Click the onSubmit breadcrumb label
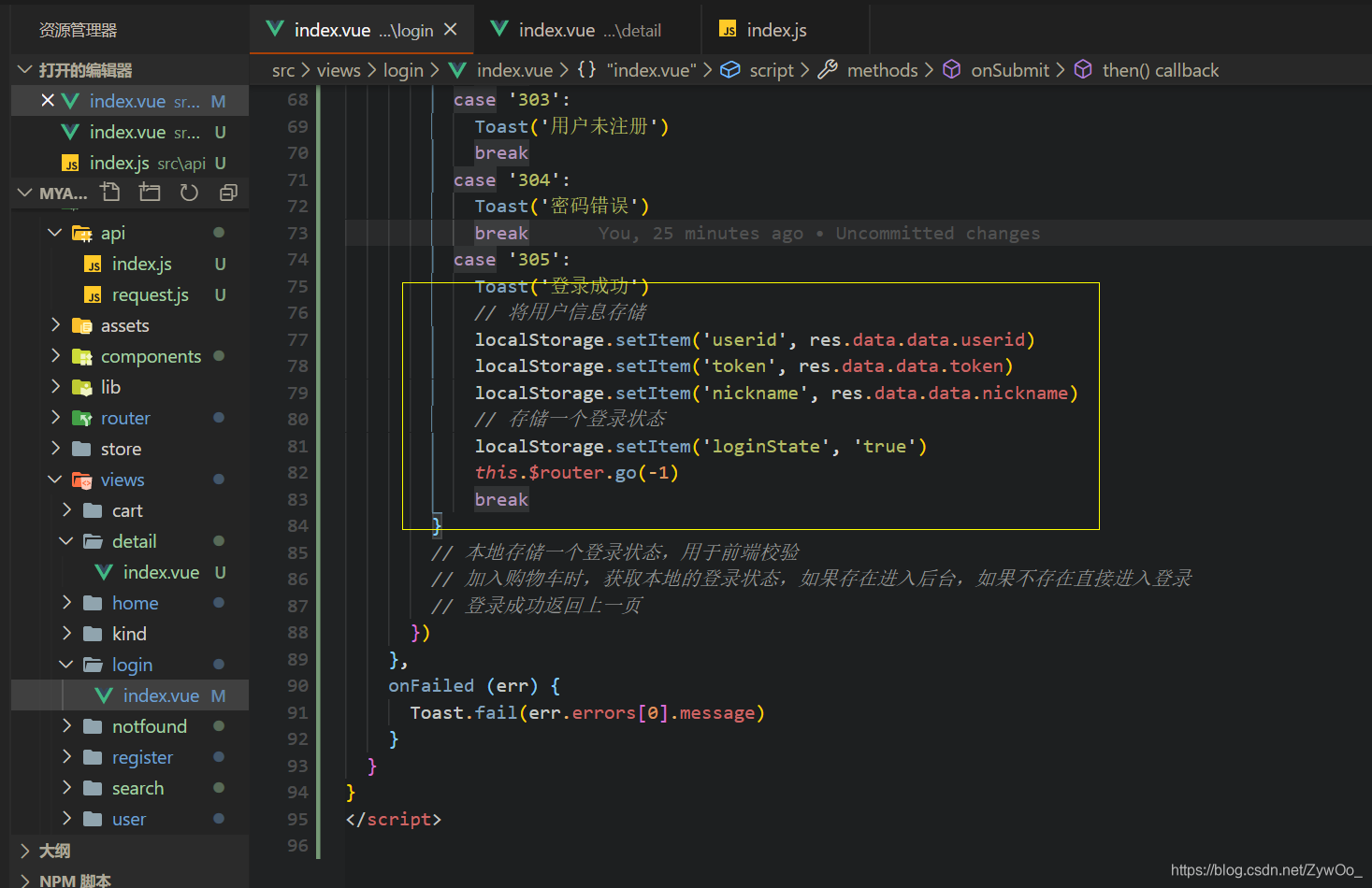The height and width of the screenshot is (888, 1372). click(x=1010, y=70)
